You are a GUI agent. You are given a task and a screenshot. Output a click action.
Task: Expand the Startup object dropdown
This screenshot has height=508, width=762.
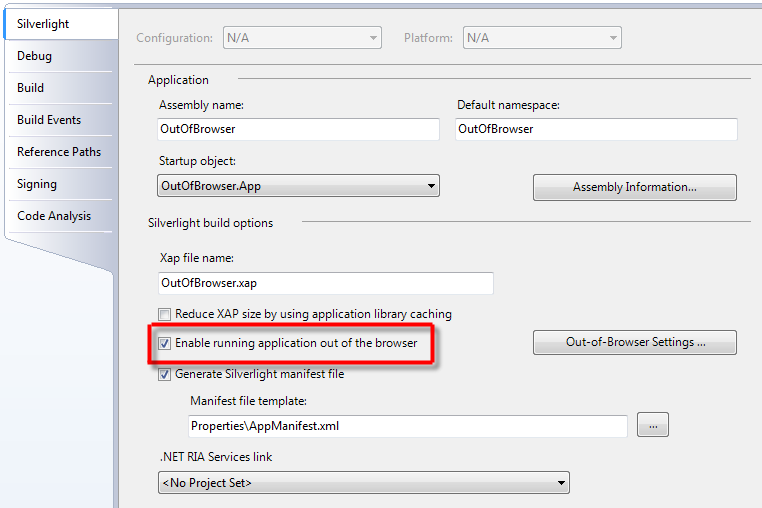(x=298, y=186)
